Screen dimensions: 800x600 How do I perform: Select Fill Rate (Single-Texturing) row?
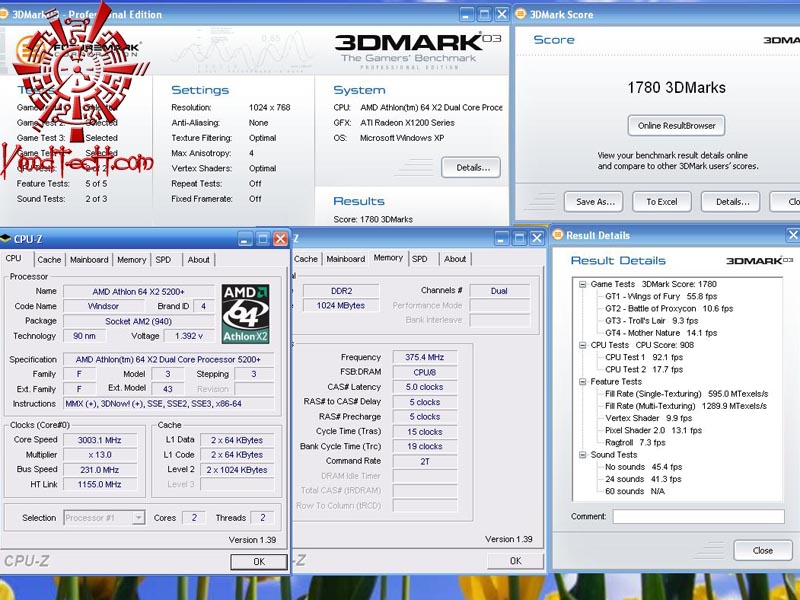pyautogui.click(x=686, y=394)
